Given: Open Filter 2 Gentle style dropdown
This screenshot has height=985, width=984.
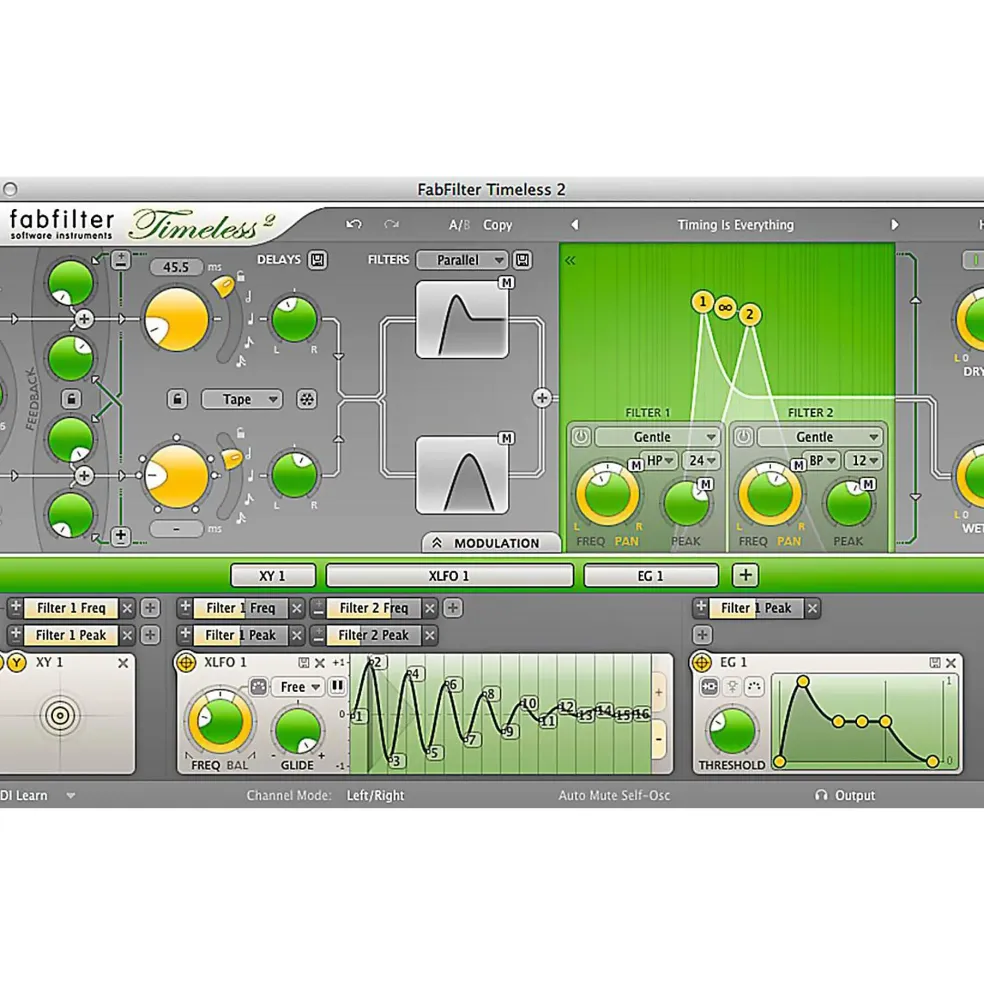Looking at the screenshot, I should (820, 437).
